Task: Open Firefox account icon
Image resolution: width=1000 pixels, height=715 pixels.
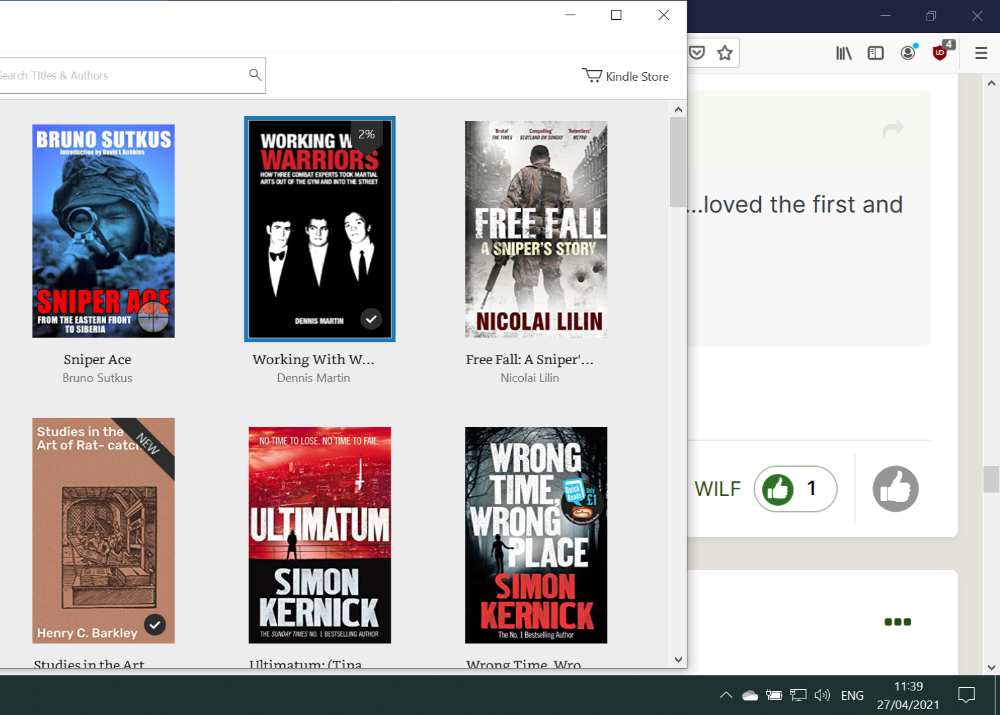Action: [908, 52]
